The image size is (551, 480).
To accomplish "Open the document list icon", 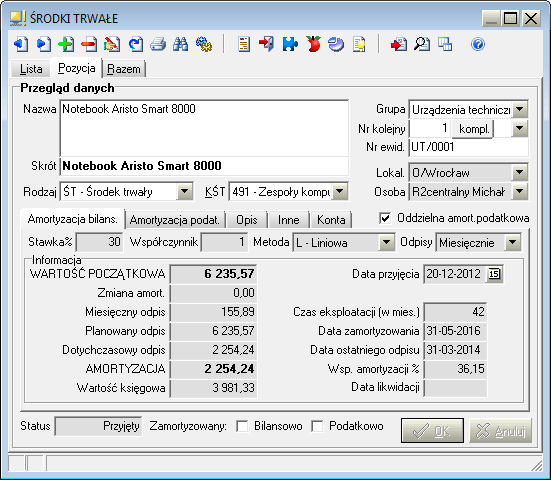I will pos(244,45).
